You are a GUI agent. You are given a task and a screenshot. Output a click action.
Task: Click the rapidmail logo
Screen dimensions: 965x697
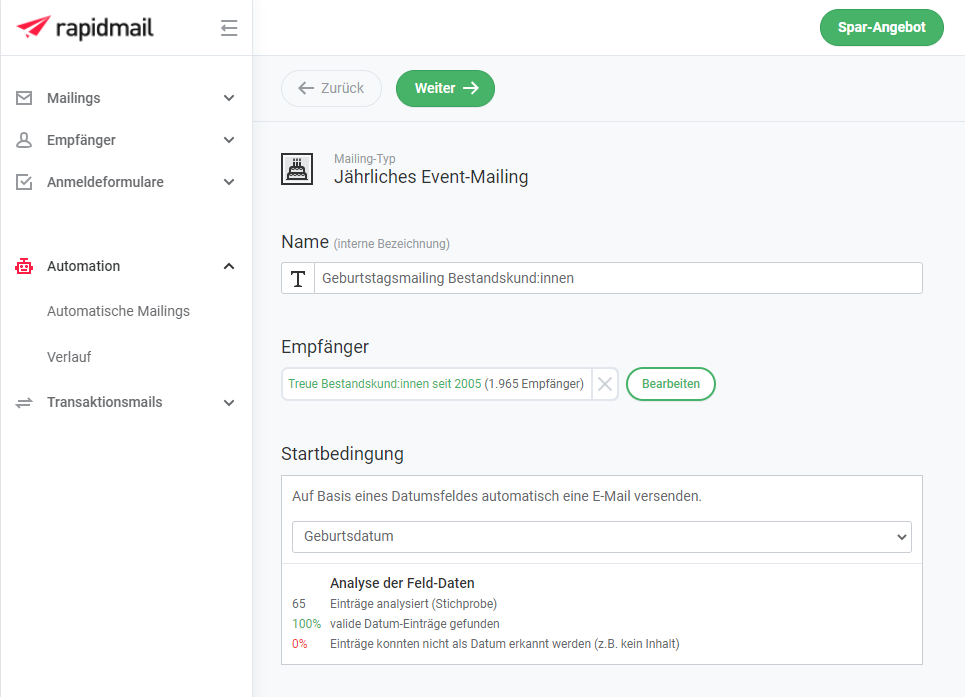pos(85,27)
